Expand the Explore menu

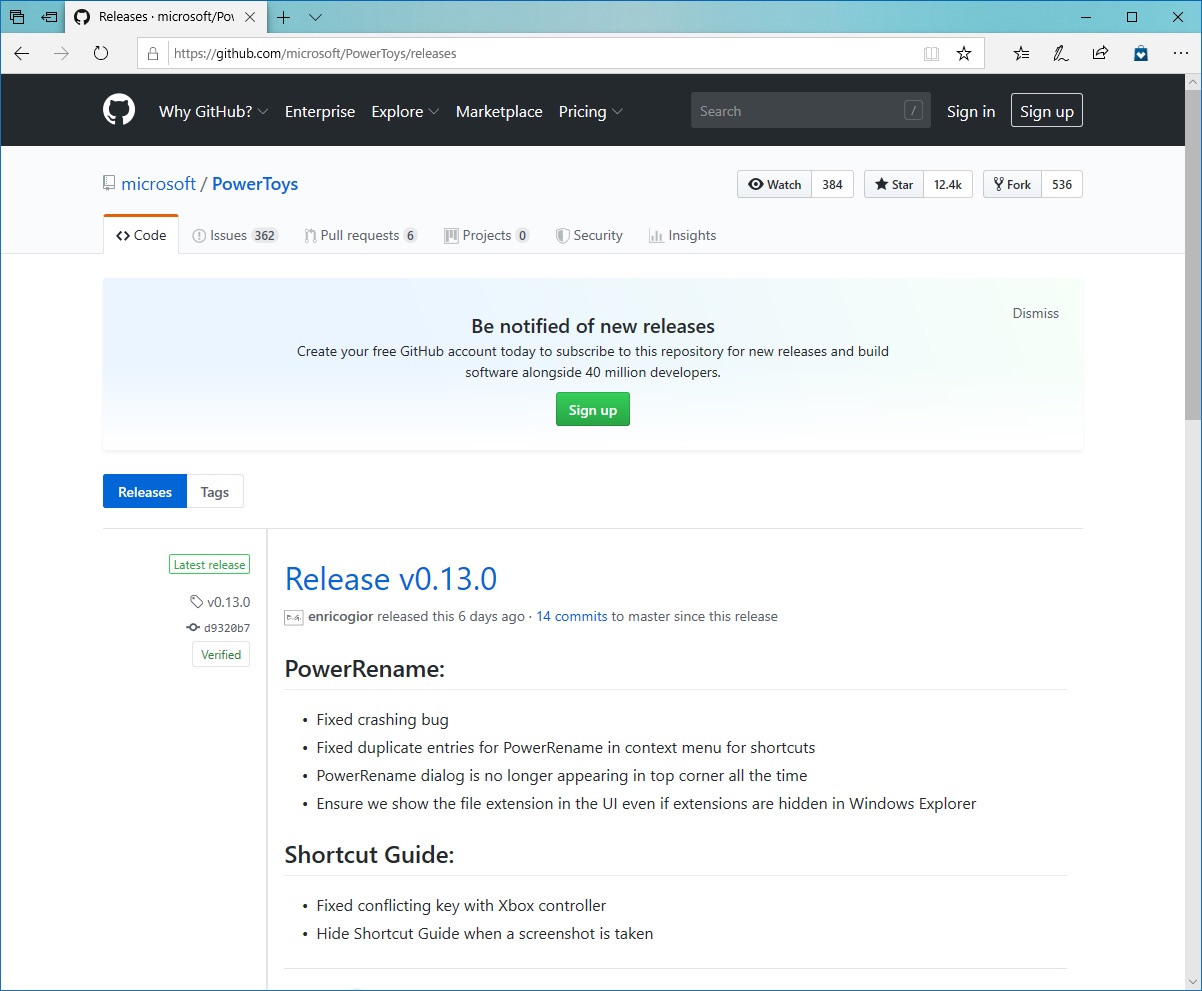click(405, 111)
